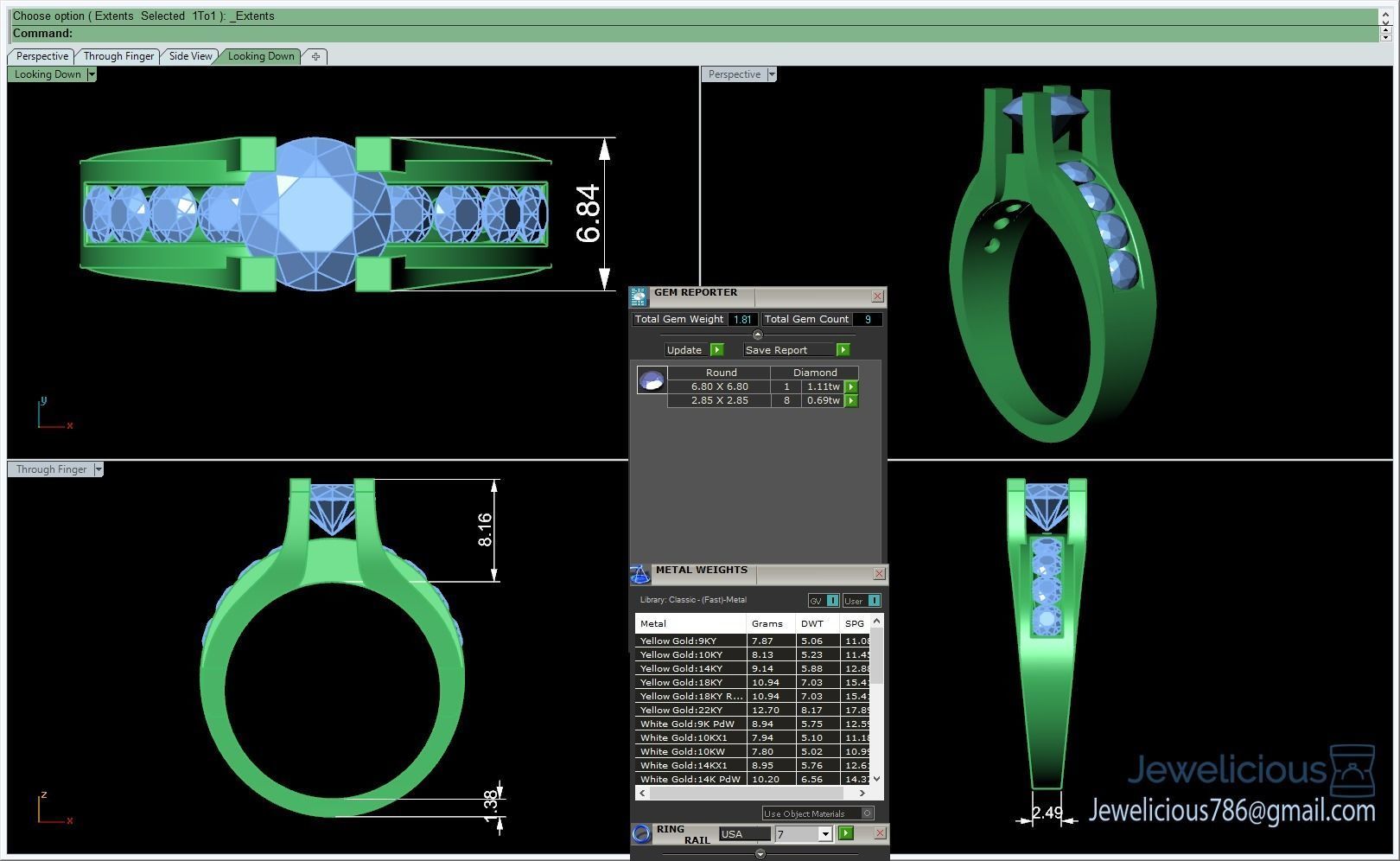Open the Through Finger viewport menu arrow
This screenshot has width=1400, height=861.
pyautogui.click(x=99, y=469)
